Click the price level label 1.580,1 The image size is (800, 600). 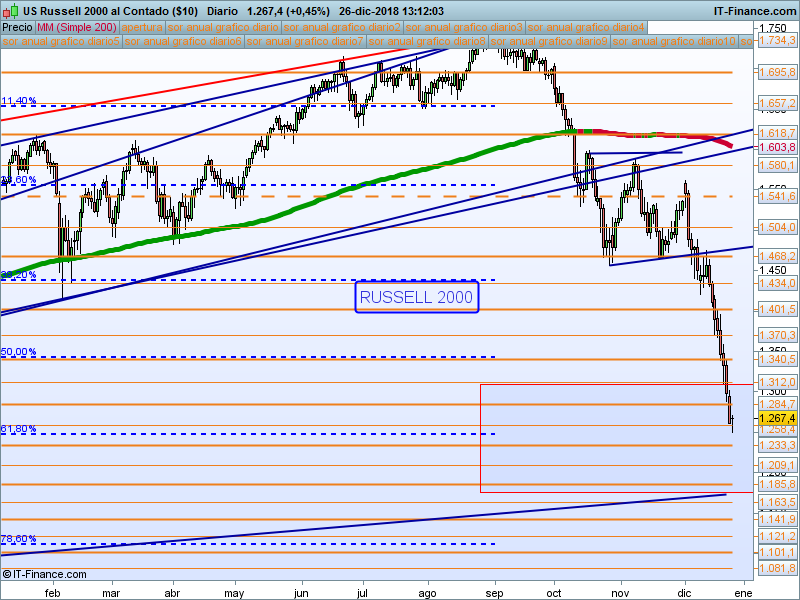[x=777, y=165]
